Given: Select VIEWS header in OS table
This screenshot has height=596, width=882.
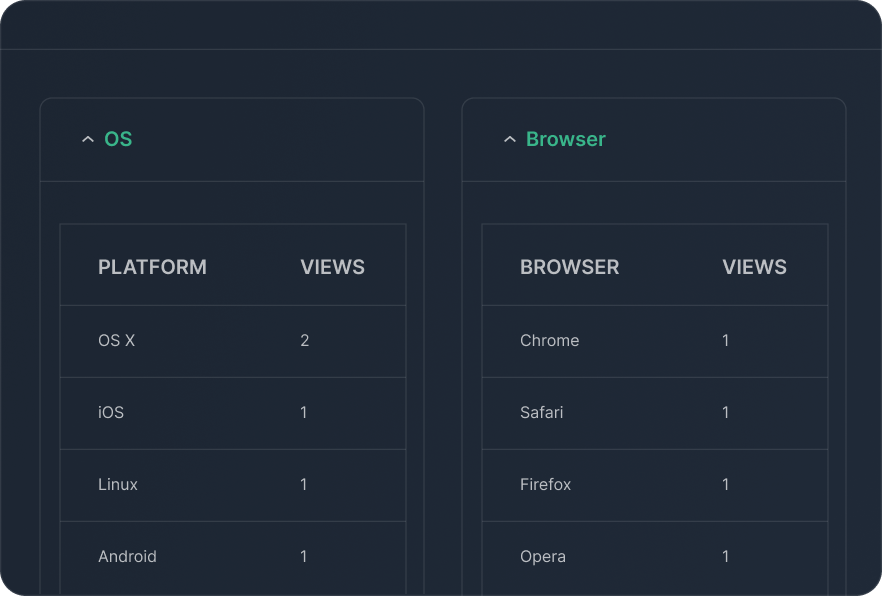Looking at the screenshot, I should [332, 267].
